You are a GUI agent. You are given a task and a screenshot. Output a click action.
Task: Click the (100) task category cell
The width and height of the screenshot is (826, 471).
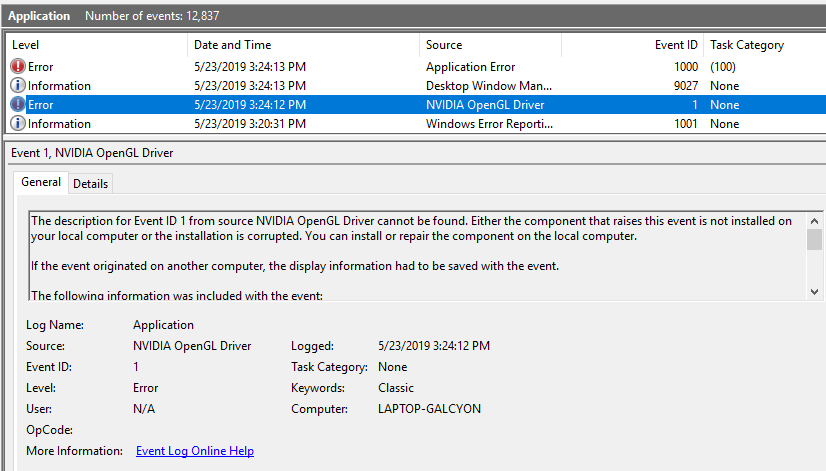(x=723, y=67)
